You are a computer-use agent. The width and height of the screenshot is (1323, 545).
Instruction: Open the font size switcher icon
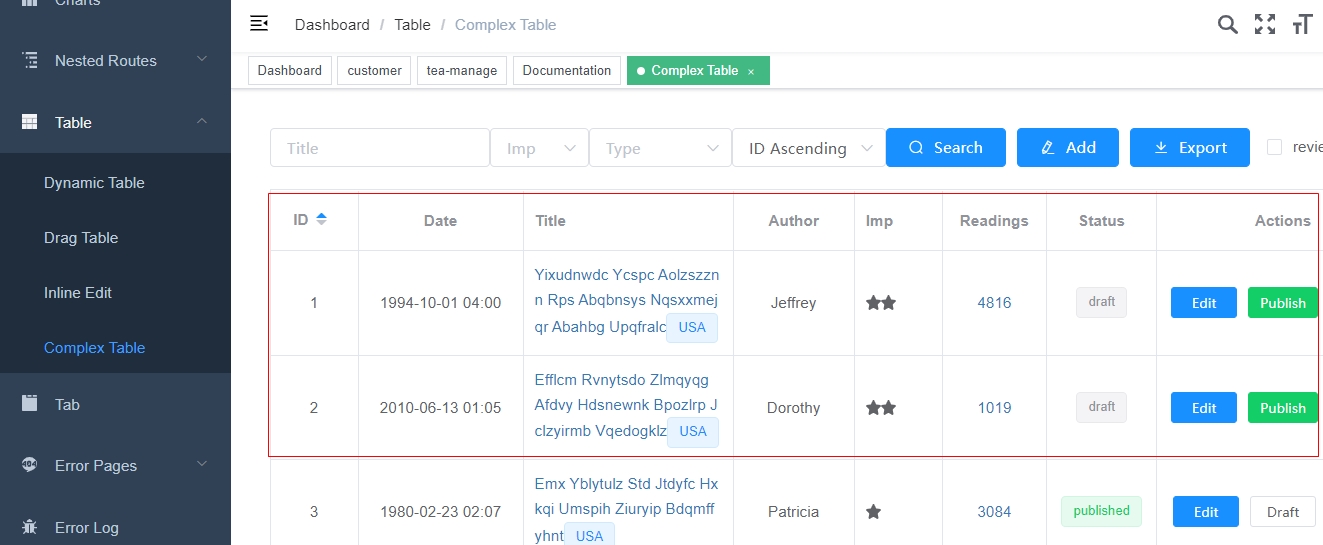(1302, 25)
